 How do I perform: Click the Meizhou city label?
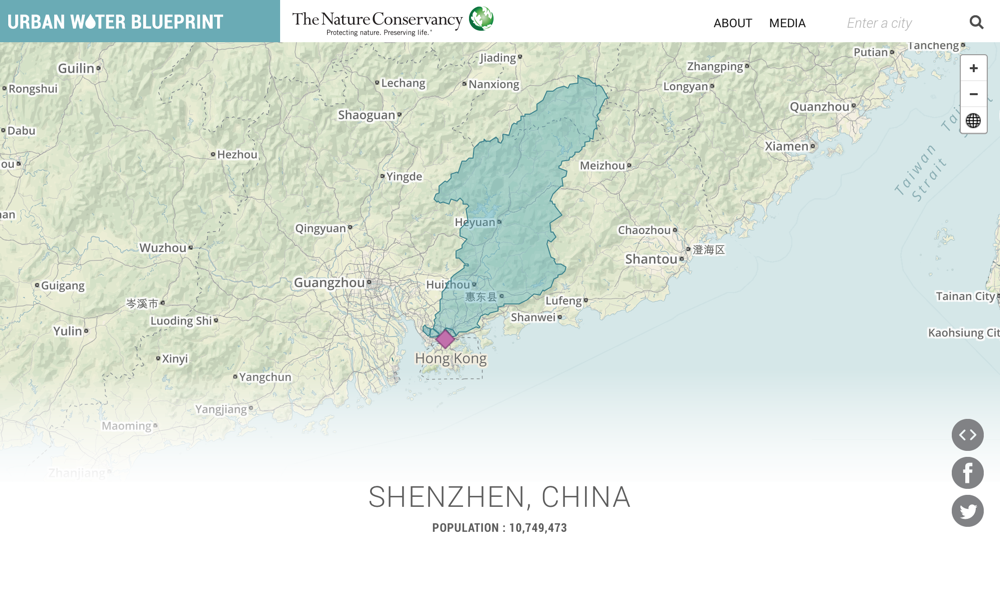602,165
